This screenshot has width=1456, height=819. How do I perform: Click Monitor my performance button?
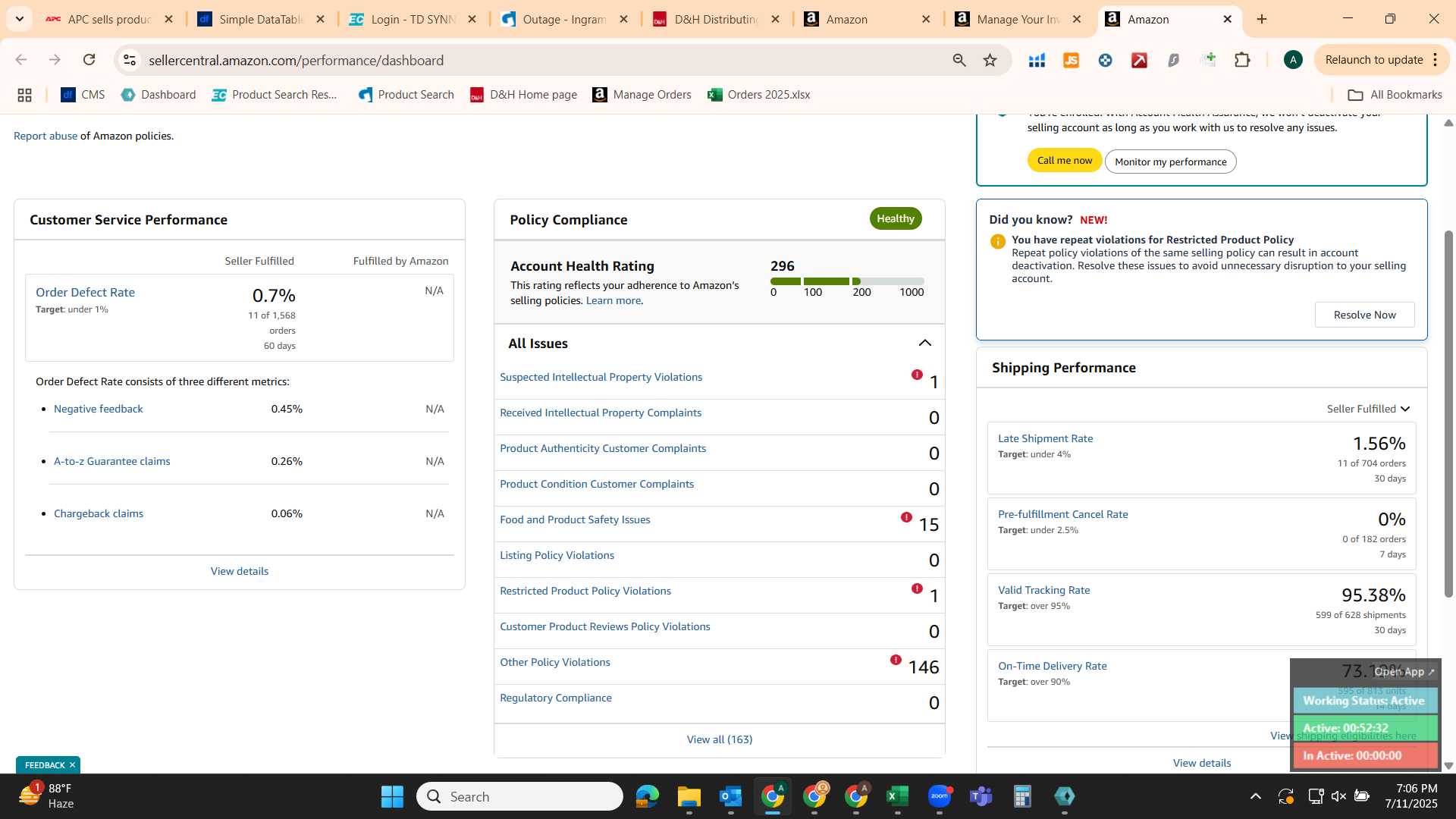point(1170,162)
